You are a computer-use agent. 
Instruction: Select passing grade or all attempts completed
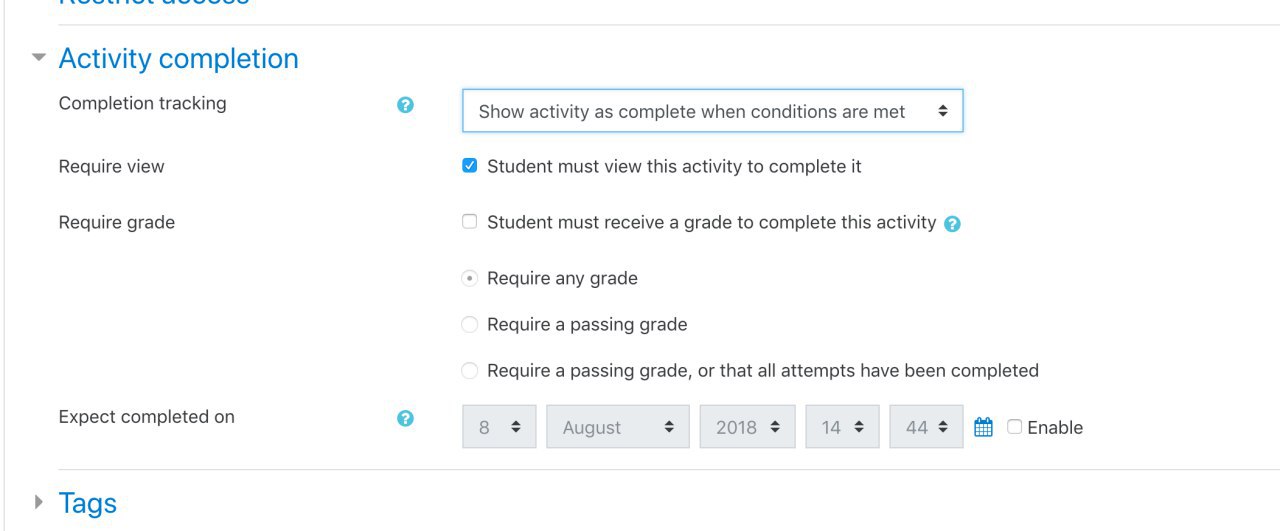[470, 370]
